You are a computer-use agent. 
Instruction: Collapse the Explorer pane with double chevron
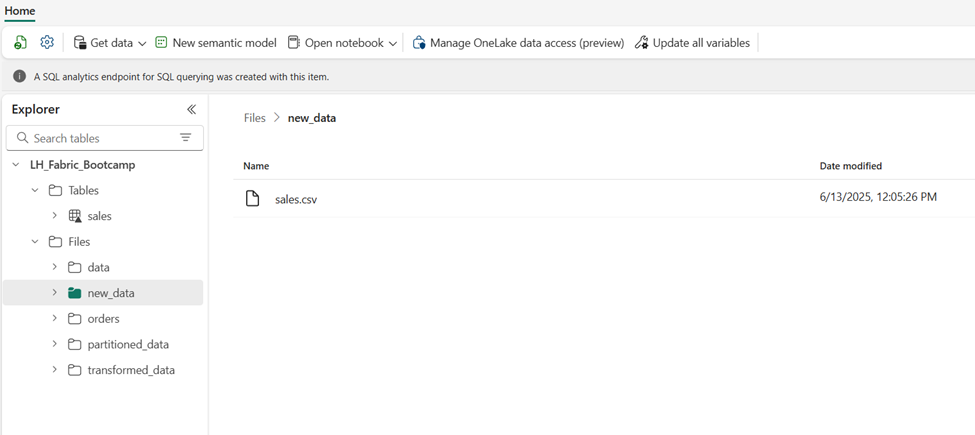click(x=191, y=109)
